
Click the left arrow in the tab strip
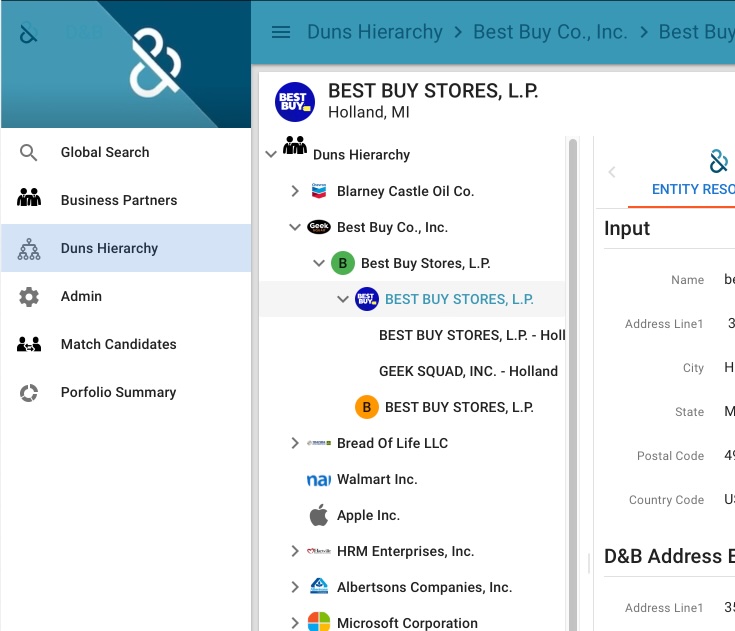pos(612,172)
